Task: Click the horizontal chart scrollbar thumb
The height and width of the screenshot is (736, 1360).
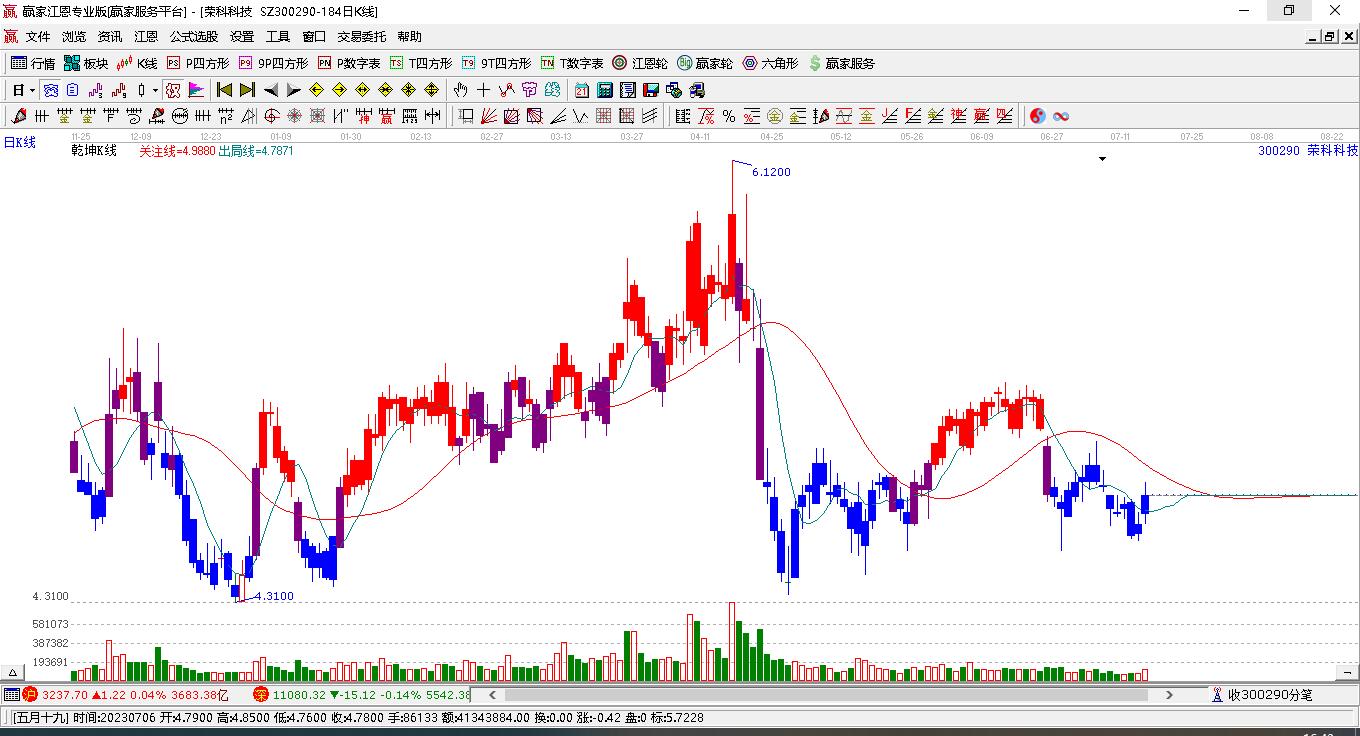Action: (x=824, y=695)
